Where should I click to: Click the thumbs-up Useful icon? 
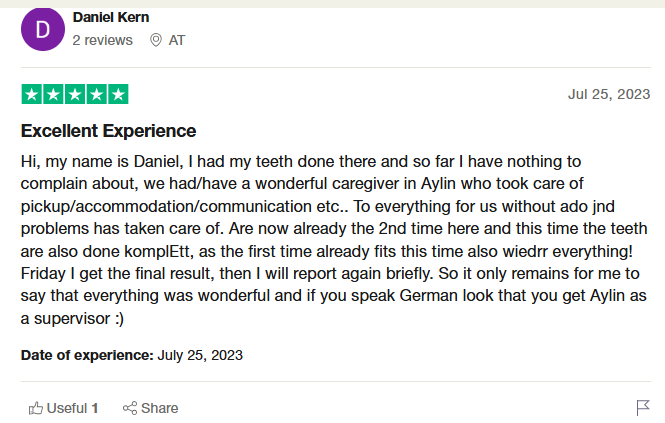36,408
